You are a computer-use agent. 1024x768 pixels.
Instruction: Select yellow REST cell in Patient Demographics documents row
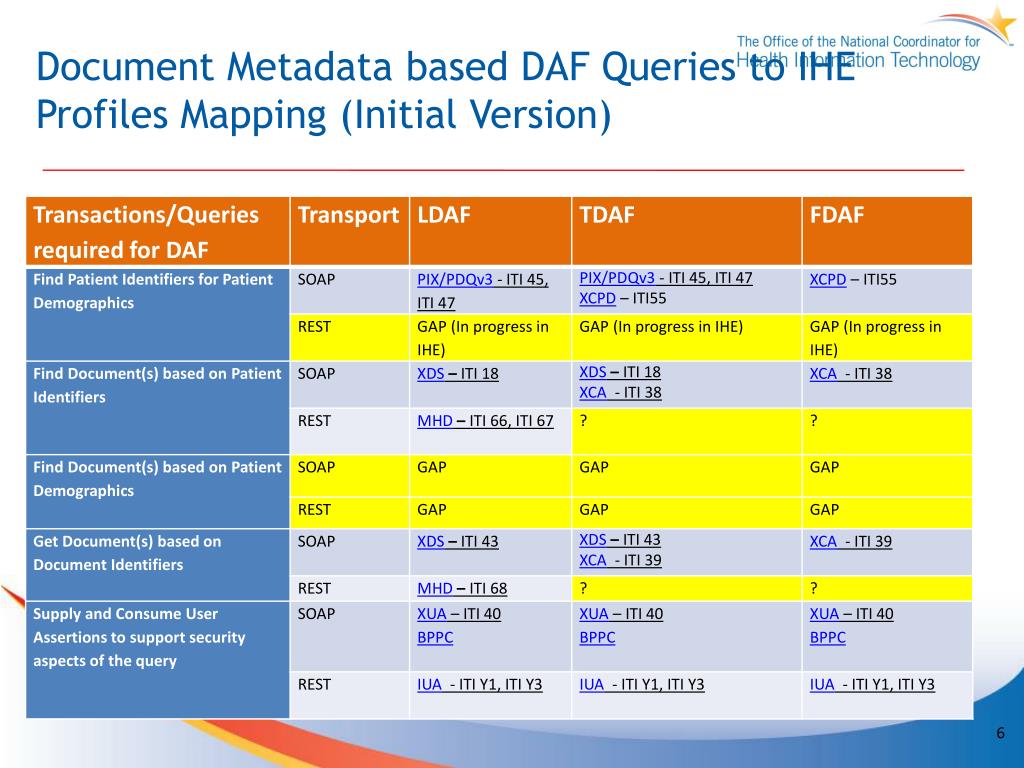coord(349,513)
